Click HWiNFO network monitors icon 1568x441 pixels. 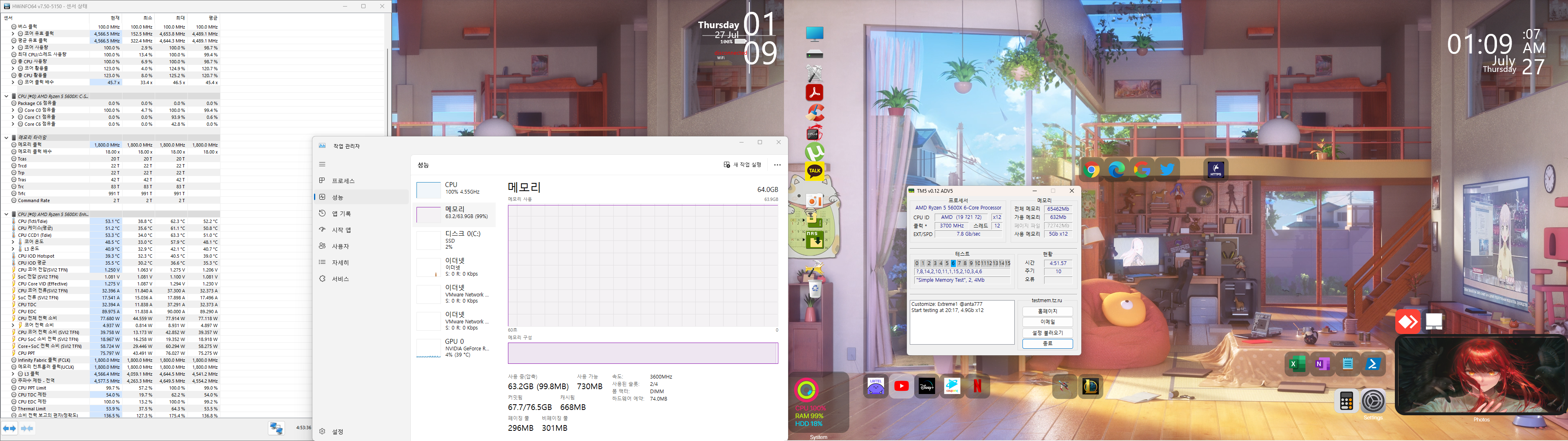[276, 428]
